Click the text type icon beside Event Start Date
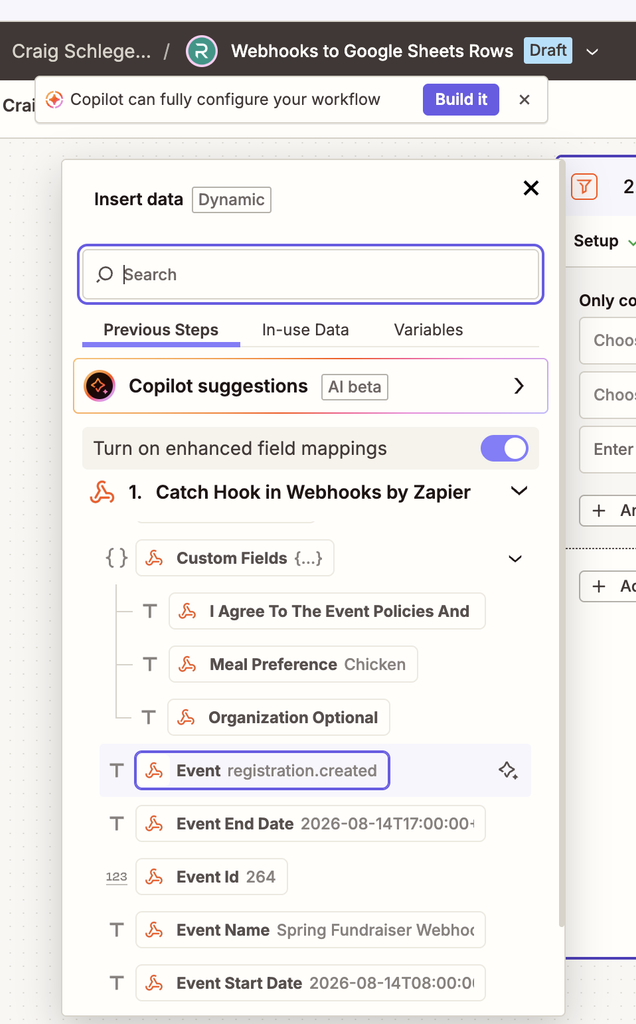Image resolution: width=636 pixels, height=1024 pixels. point(116,983)
